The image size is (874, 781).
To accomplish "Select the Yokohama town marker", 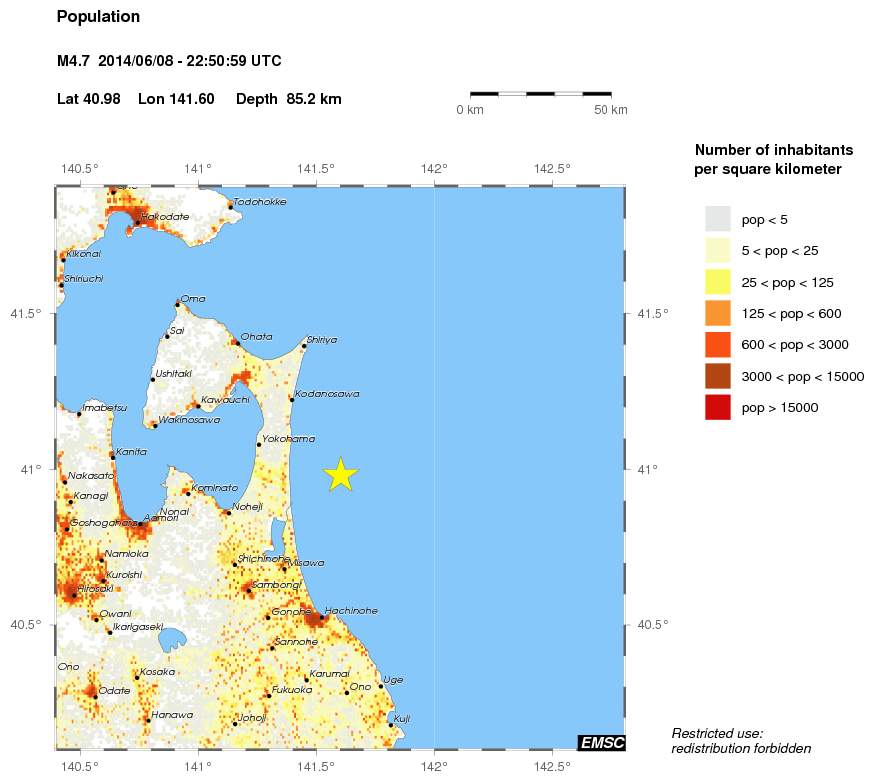I will point(259,444).
